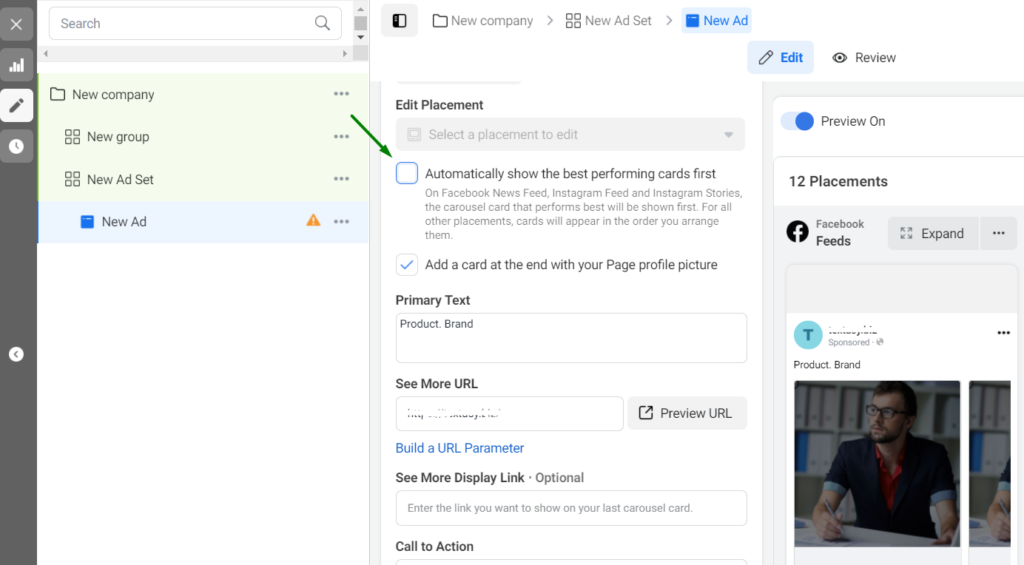The width and height of the screenshot is (1024, 565).
Task: Open the three-dot menu for New Ad Set
Action: [x=341, y=180]
